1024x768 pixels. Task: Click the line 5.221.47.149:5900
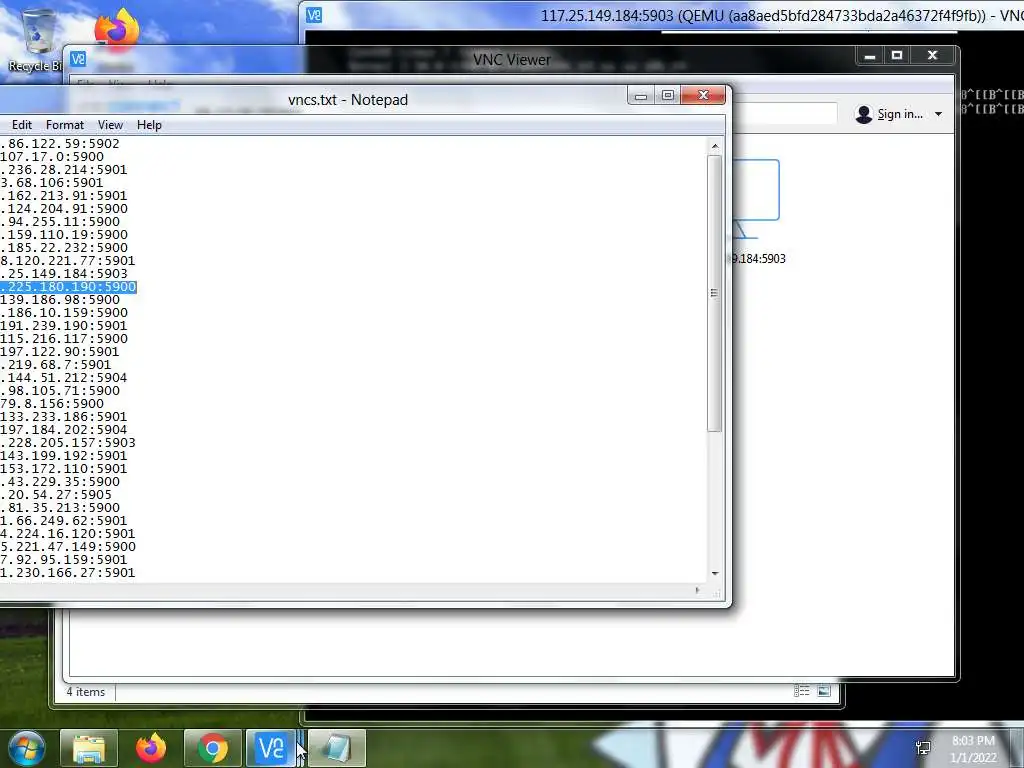(68, 547)
